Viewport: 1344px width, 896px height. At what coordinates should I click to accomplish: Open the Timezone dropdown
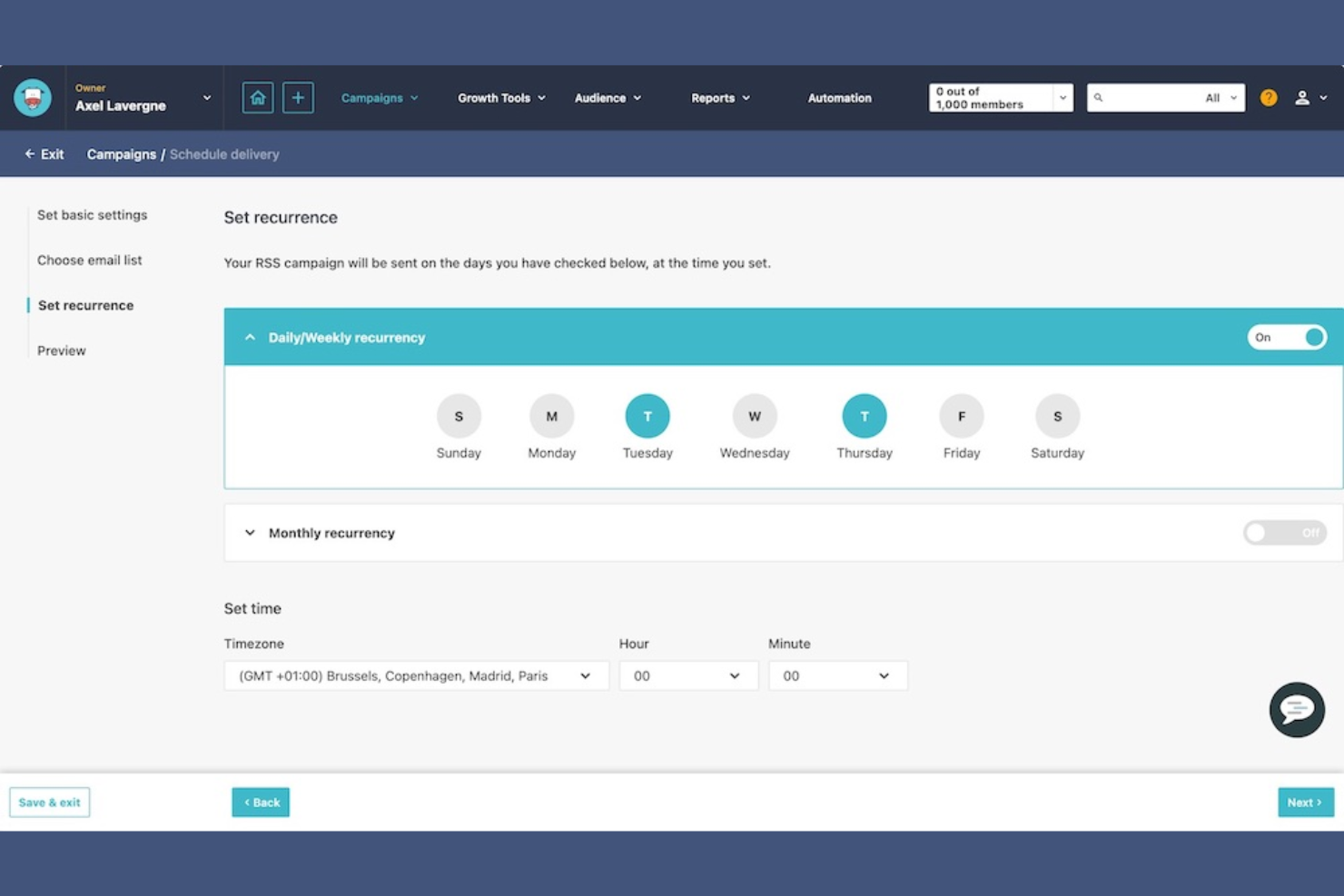tap(415, 675)
